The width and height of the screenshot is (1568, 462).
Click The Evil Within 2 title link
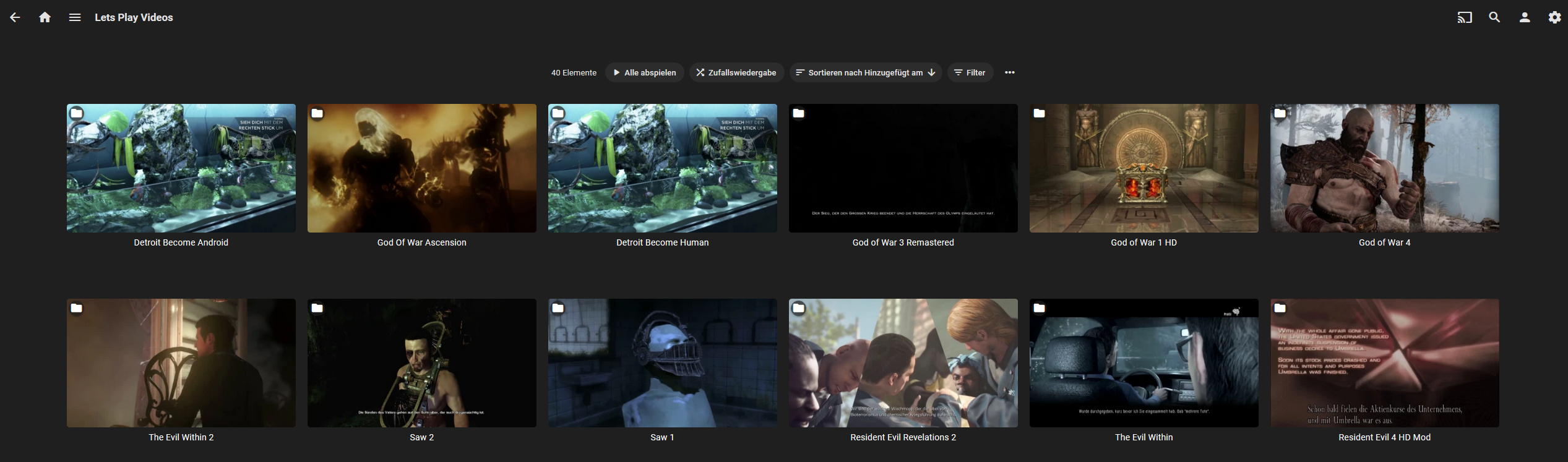click(x=181, y=437)
